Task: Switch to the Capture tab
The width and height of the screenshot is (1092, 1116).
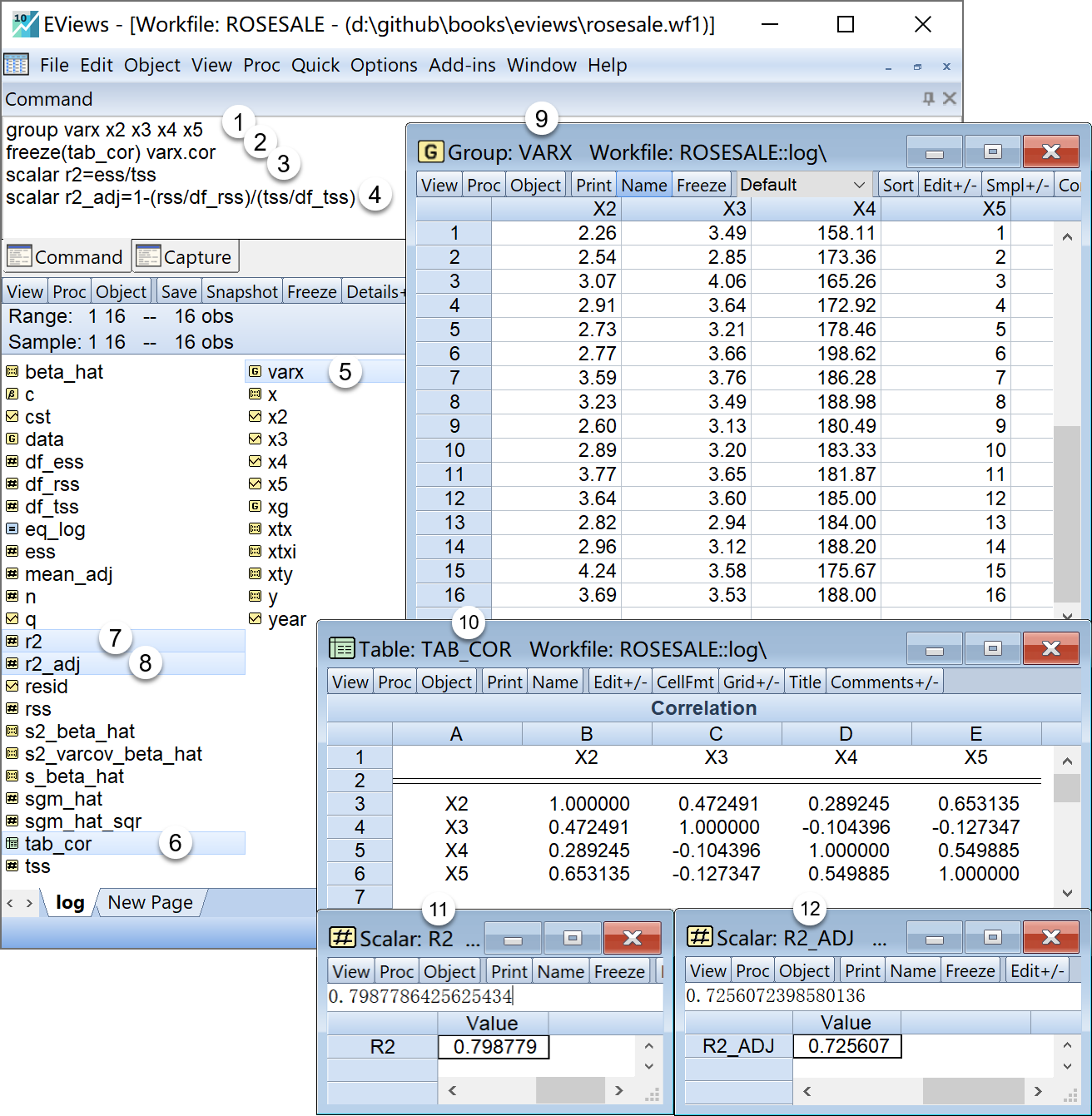Action: pos(186,257)
